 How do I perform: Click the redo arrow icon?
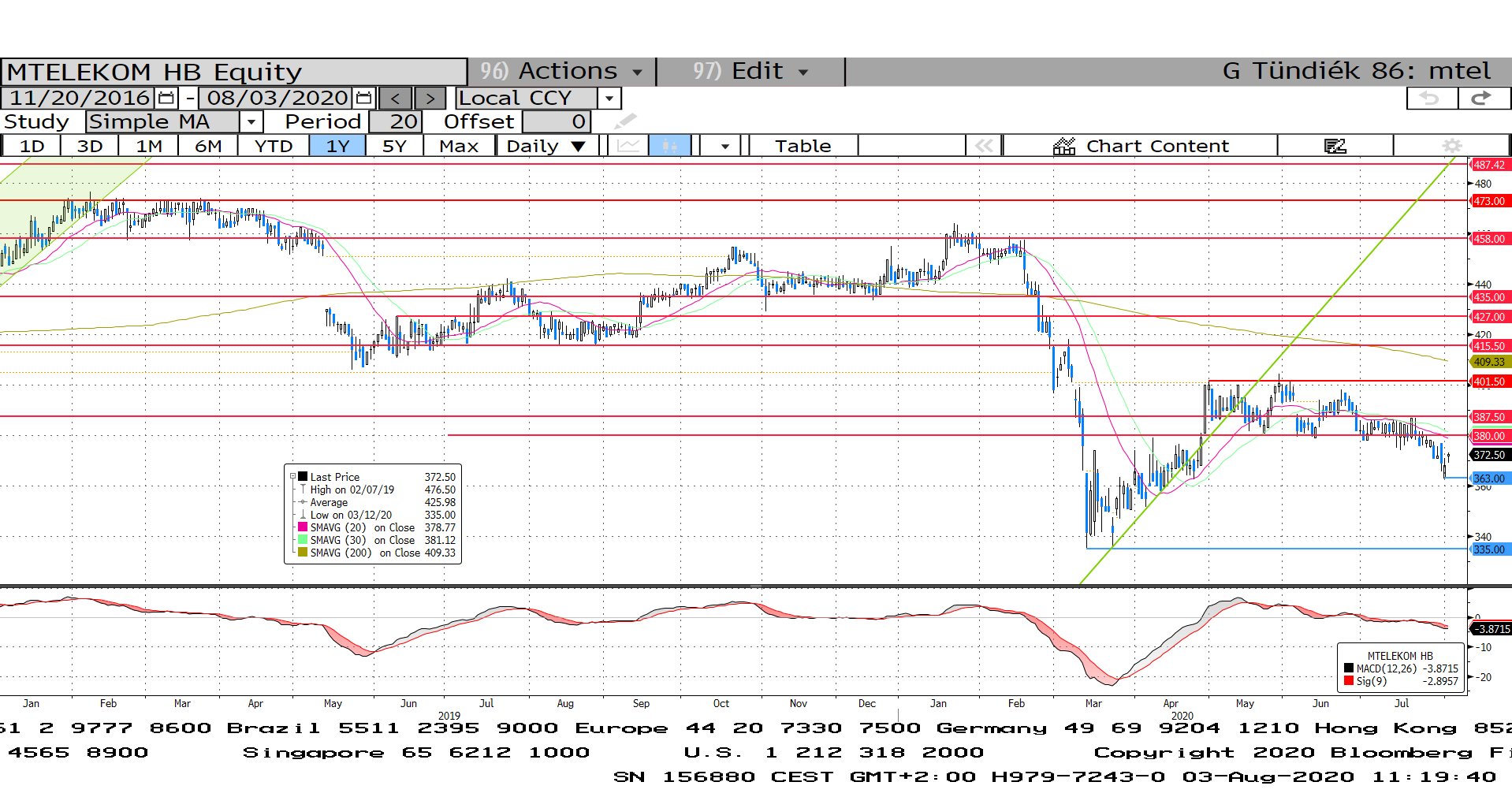coord(1483,98)
